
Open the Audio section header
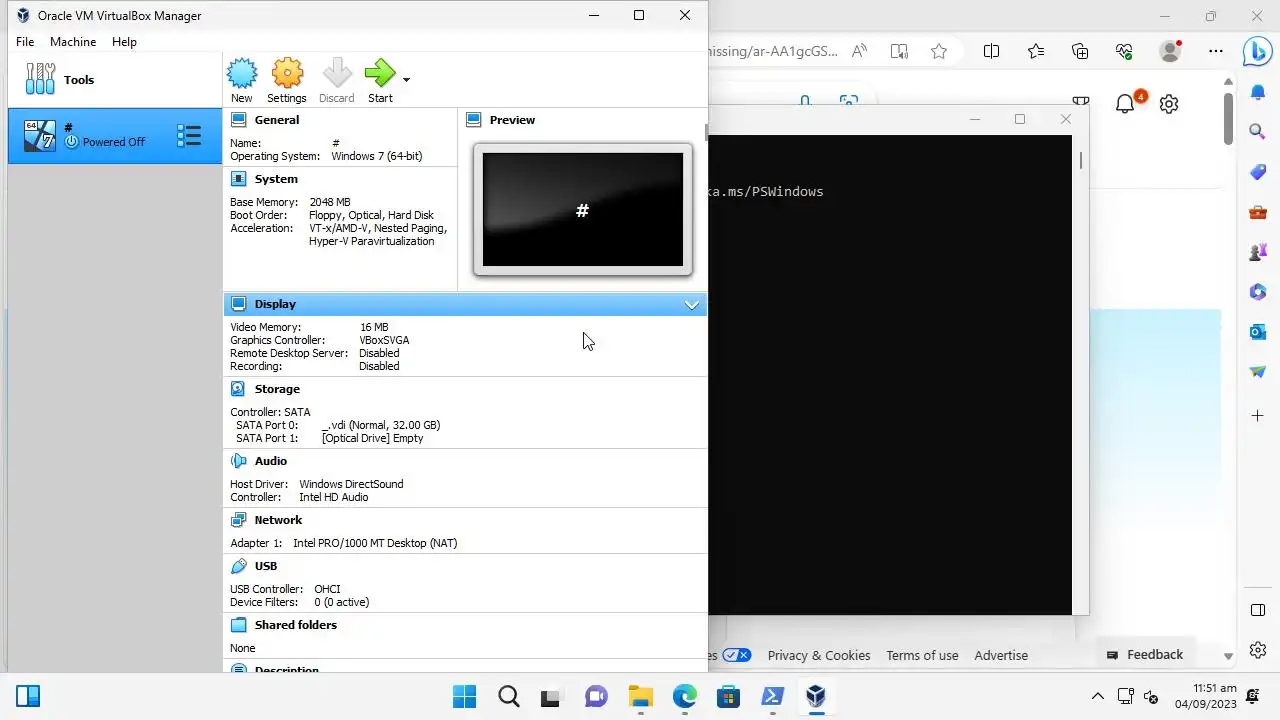(271, 461)
